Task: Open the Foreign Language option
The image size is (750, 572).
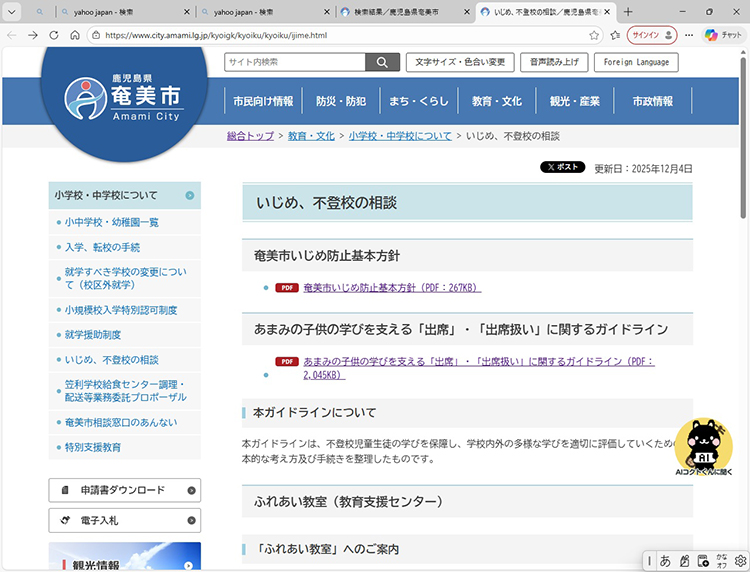Action: click(x=636, y=62)
